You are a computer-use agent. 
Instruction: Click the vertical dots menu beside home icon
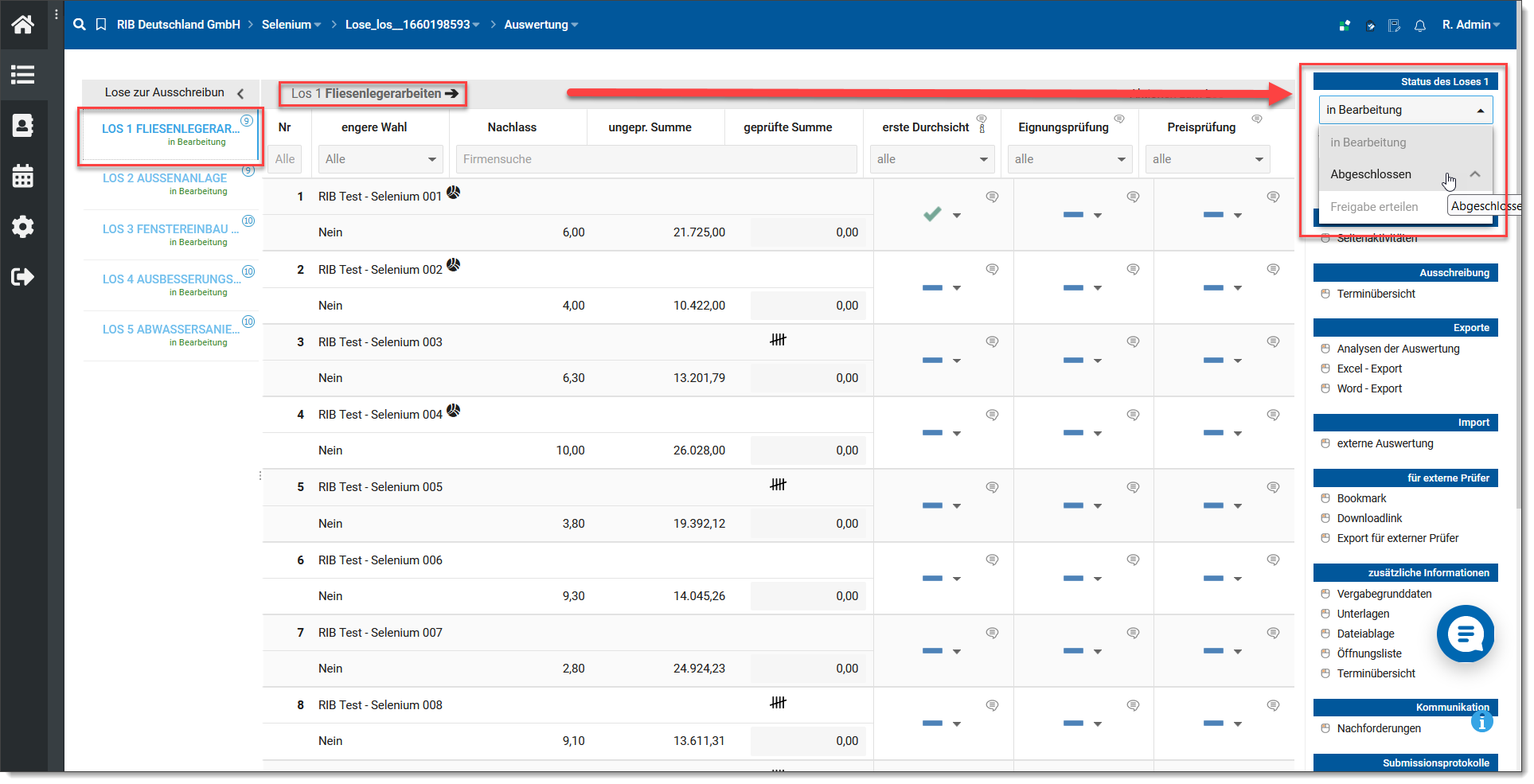pyautogui.click(x=56, y=14)
